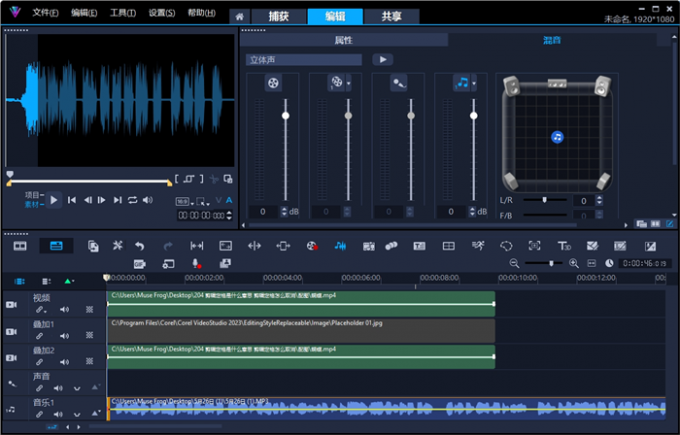
Task: Click the mark-in bracket in preview
Action: point(177,179)
